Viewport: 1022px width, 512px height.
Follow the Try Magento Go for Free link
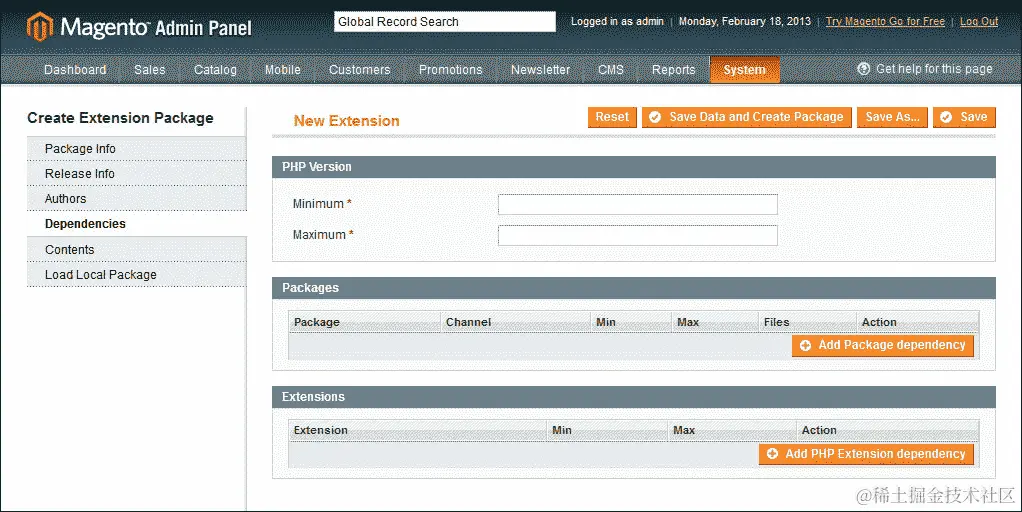(x=885, y=21)
